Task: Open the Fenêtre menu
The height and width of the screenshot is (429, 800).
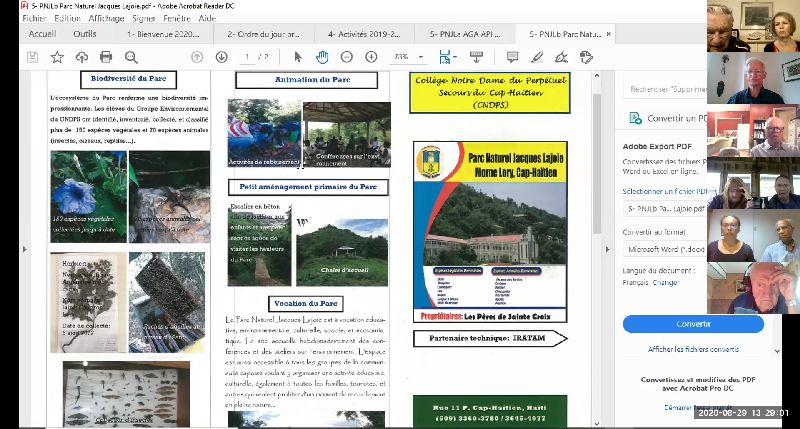Action: coord(177,18)
